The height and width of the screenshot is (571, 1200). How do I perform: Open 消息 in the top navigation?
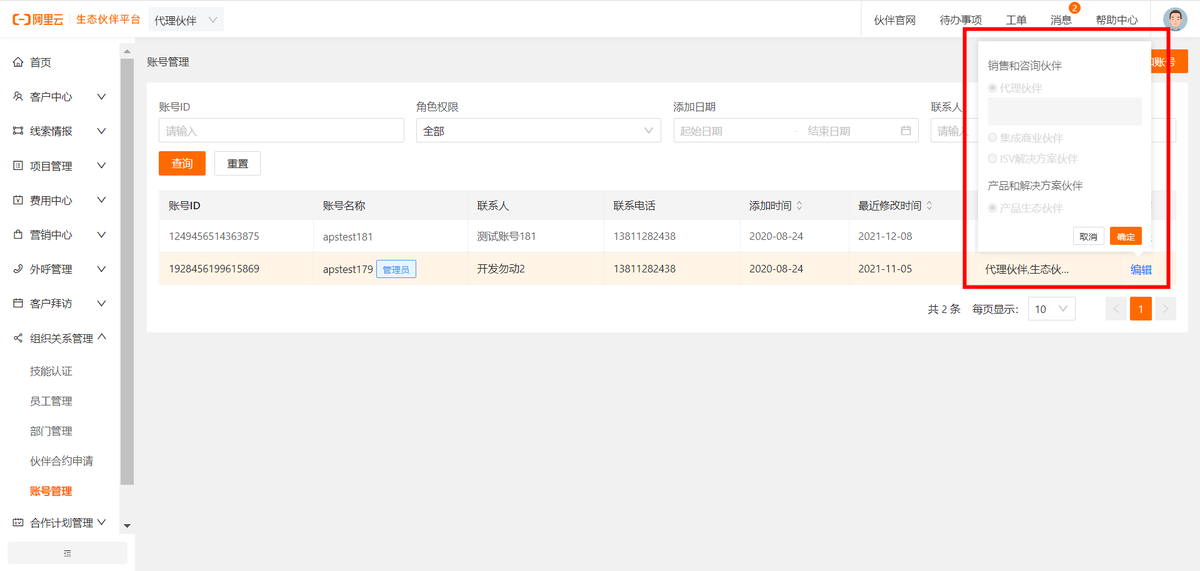click(x=1061, y=20)
